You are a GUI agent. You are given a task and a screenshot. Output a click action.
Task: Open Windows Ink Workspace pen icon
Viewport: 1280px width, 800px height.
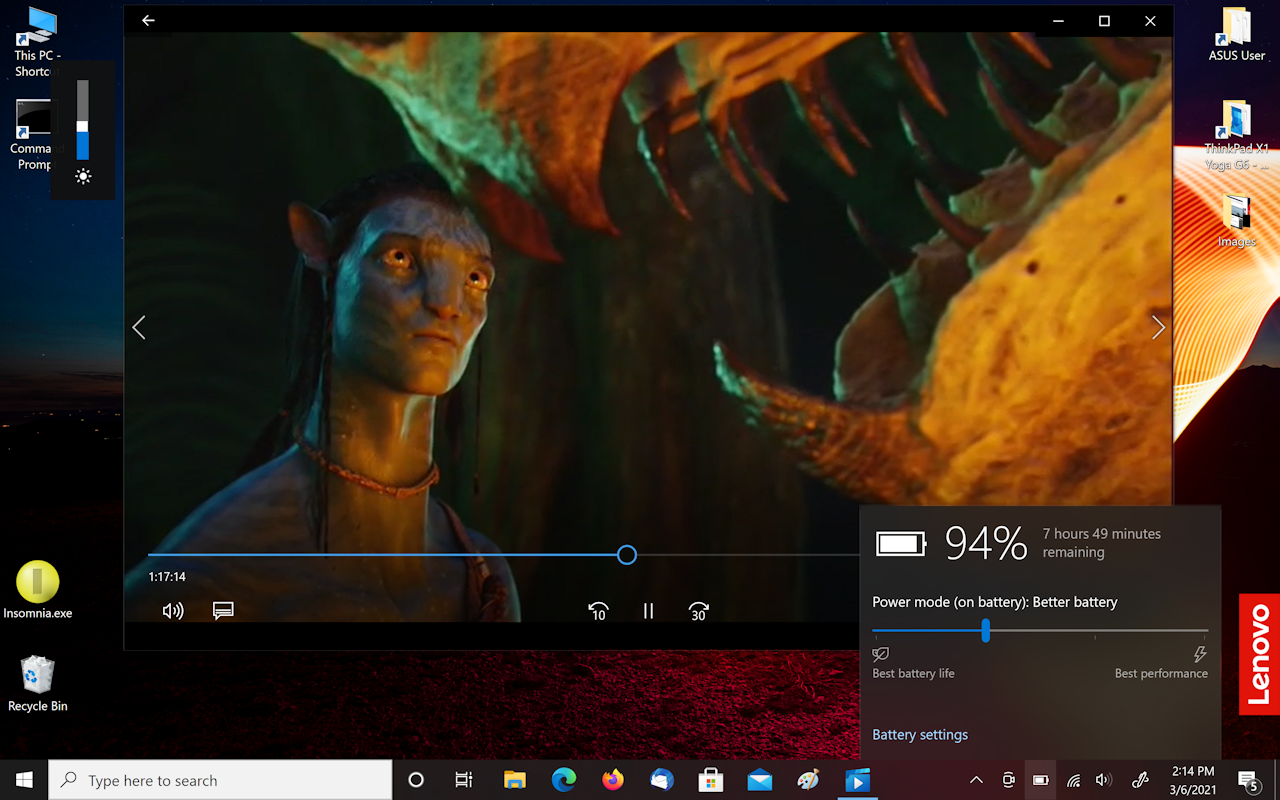click(x=1140, y=780)
